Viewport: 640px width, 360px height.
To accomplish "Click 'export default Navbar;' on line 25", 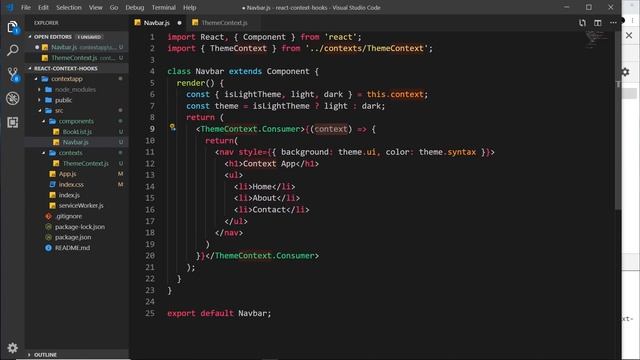I will pyautogui.click(x=219, y=313).
